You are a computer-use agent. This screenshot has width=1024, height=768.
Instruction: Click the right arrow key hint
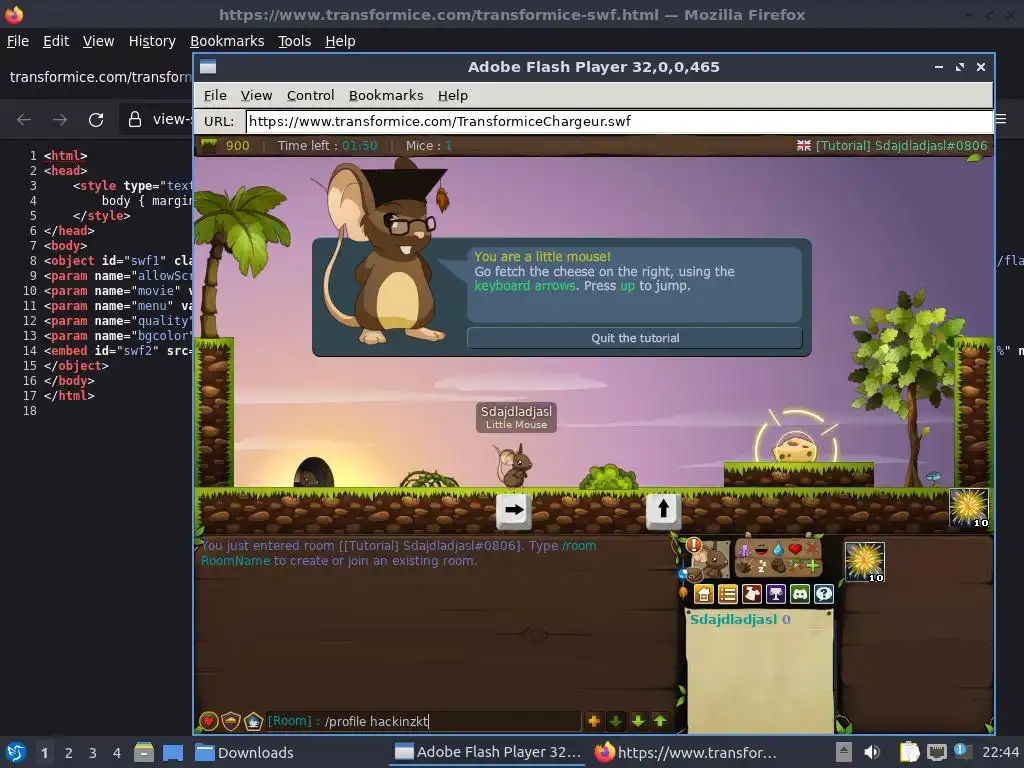514,510
